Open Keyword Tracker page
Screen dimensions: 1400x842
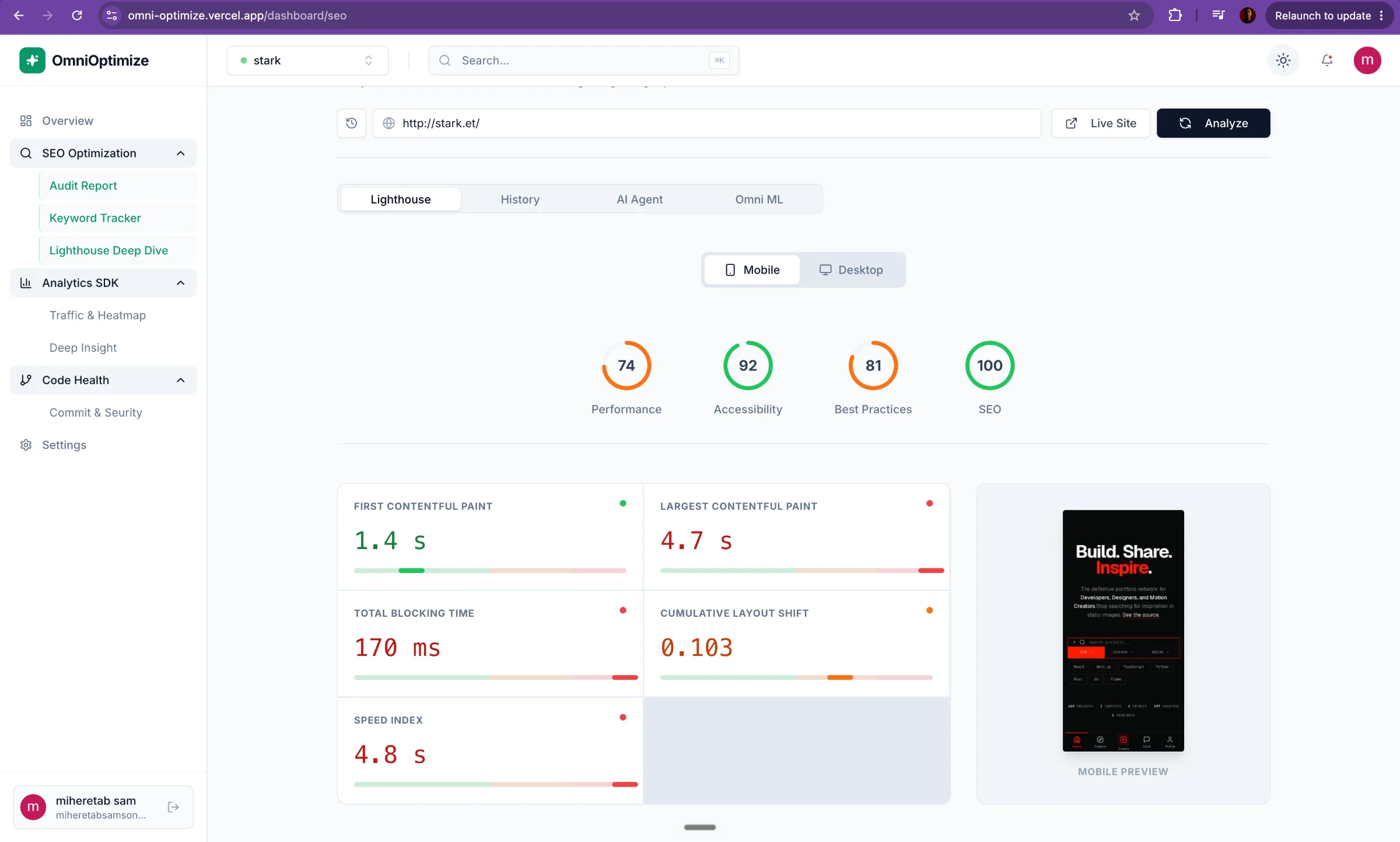coord(118,218)
